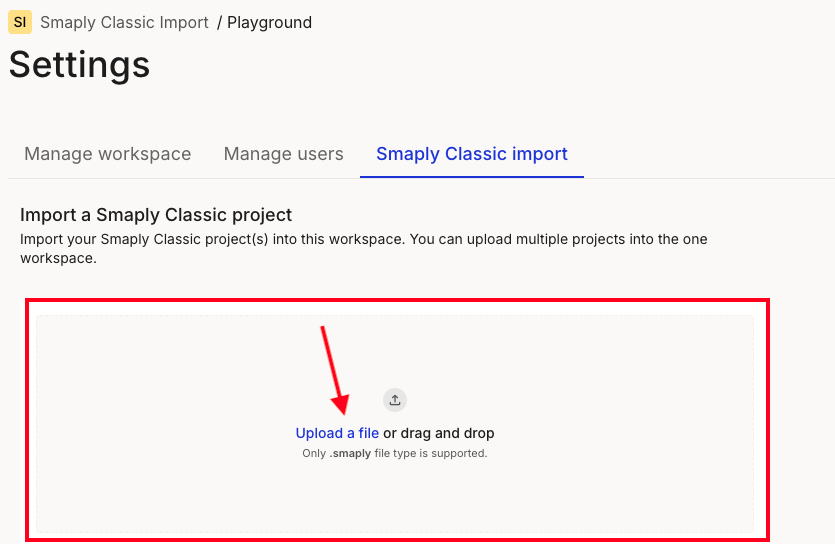Image resolution: width=835 pixels, height=544 pixels.
Task: Click the 'Upload a file' link
Action: tap(337, 433)
